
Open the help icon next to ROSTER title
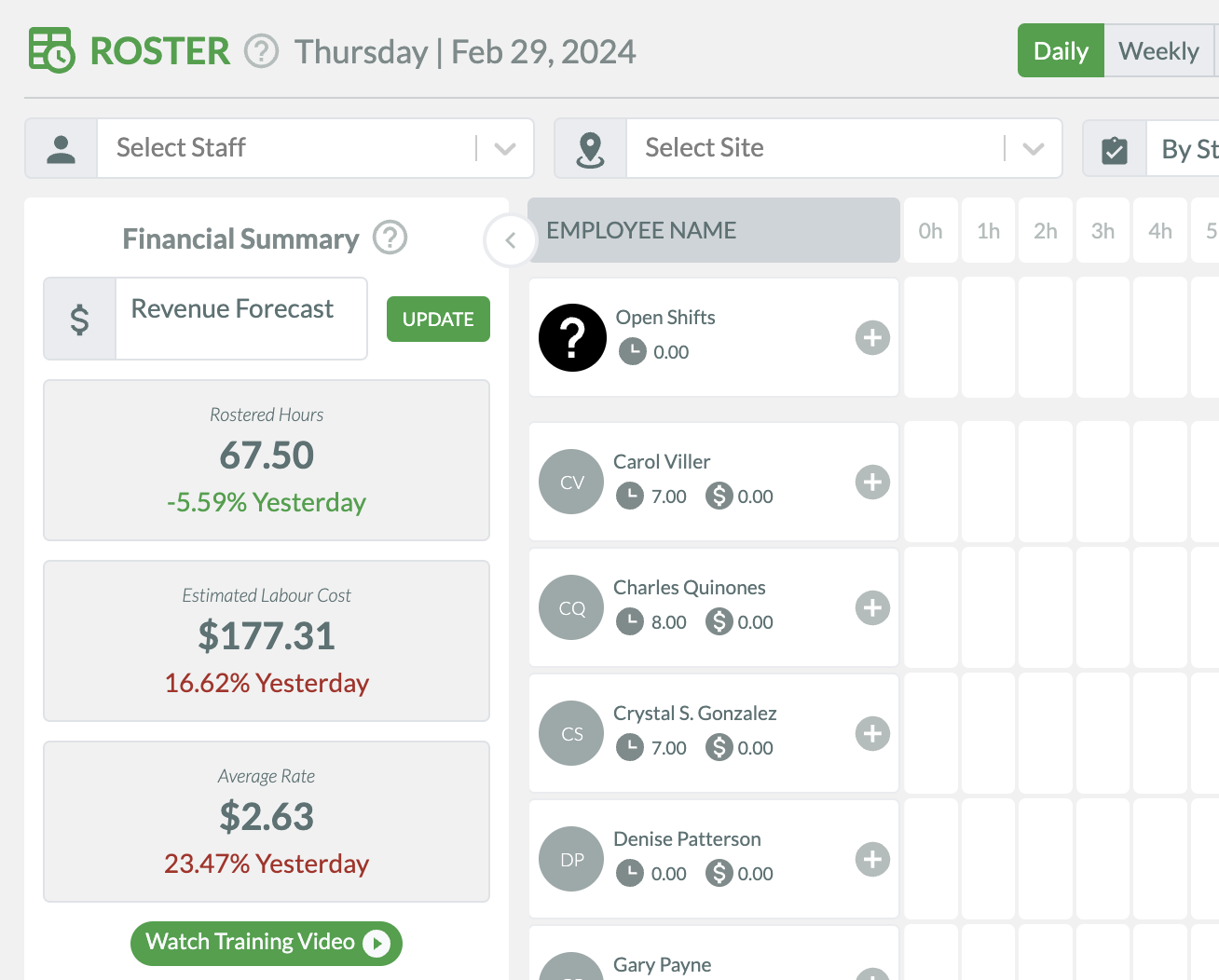[x=262, y=51]
